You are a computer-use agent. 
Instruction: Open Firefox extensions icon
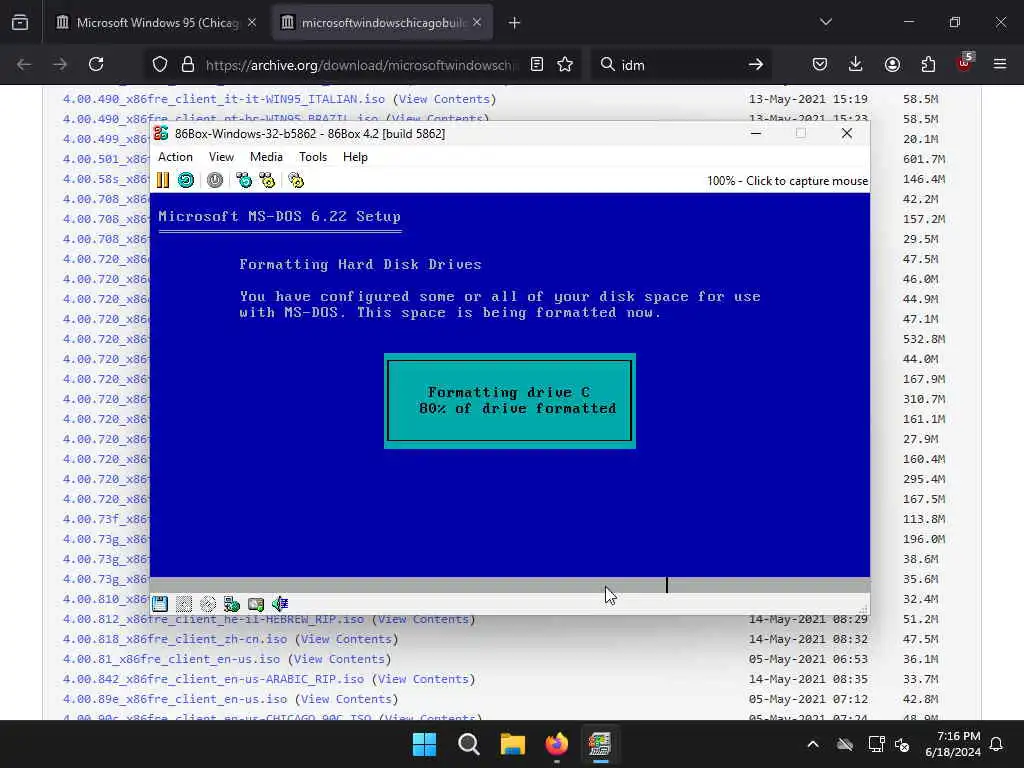click(x=928, y=64)
